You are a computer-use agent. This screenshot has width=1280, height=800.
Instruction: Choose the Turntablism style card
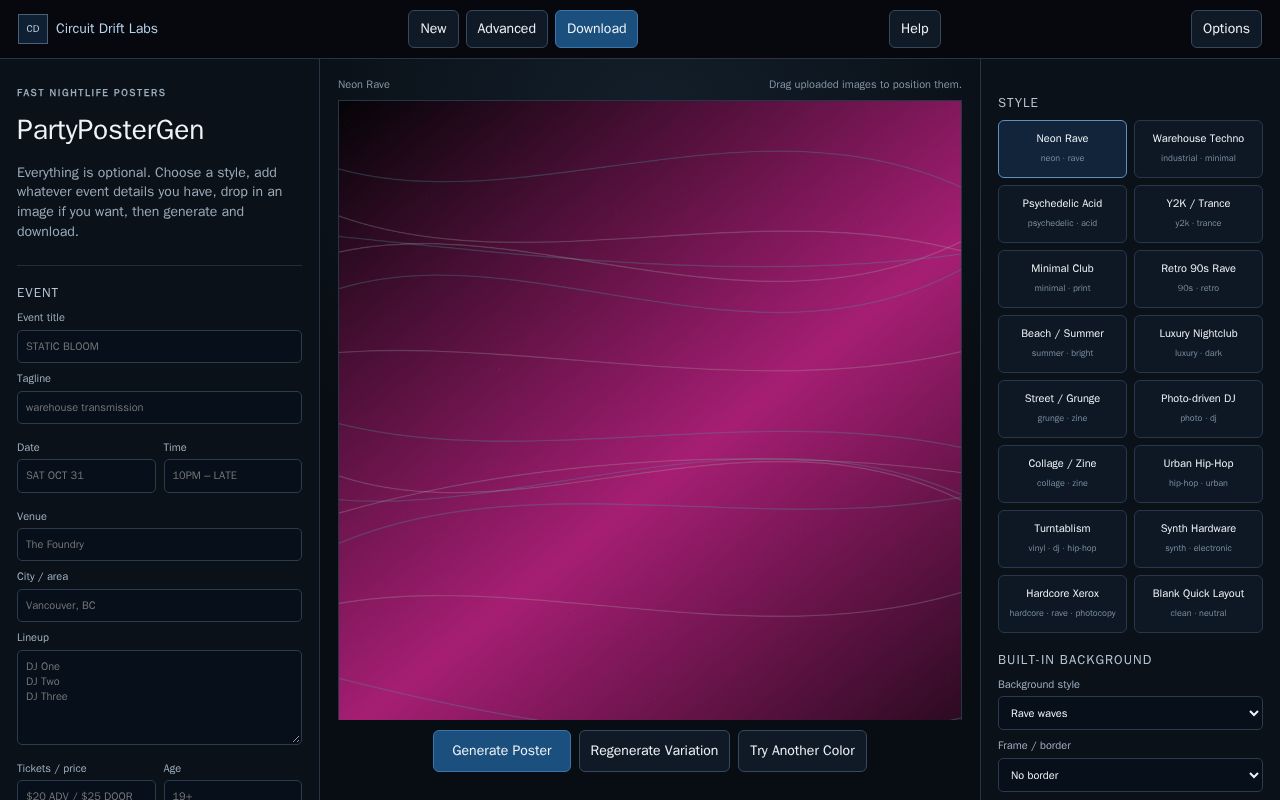tap(1062, 539)
